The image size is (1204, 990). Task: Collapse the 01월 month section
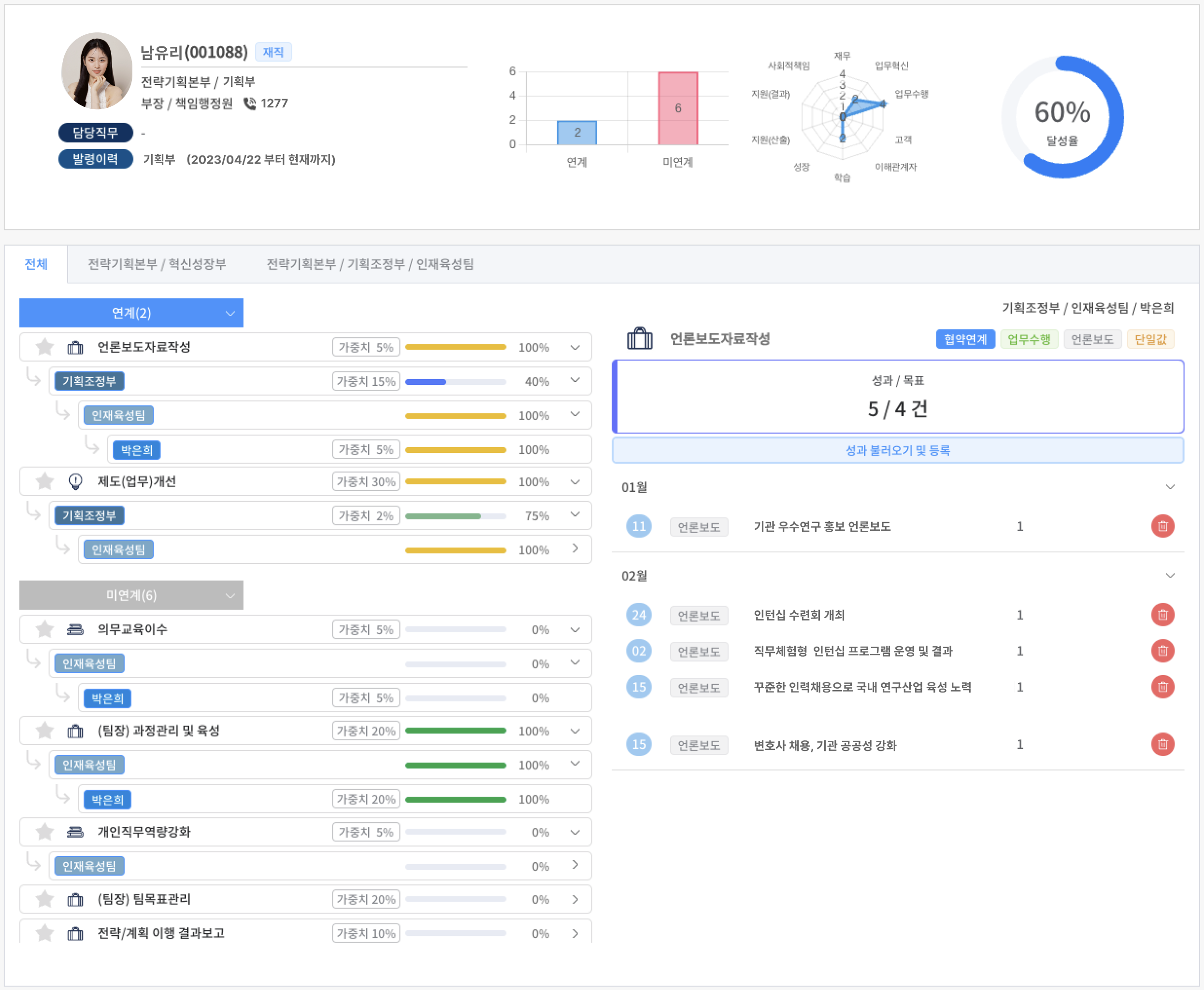pos(1170,487)
